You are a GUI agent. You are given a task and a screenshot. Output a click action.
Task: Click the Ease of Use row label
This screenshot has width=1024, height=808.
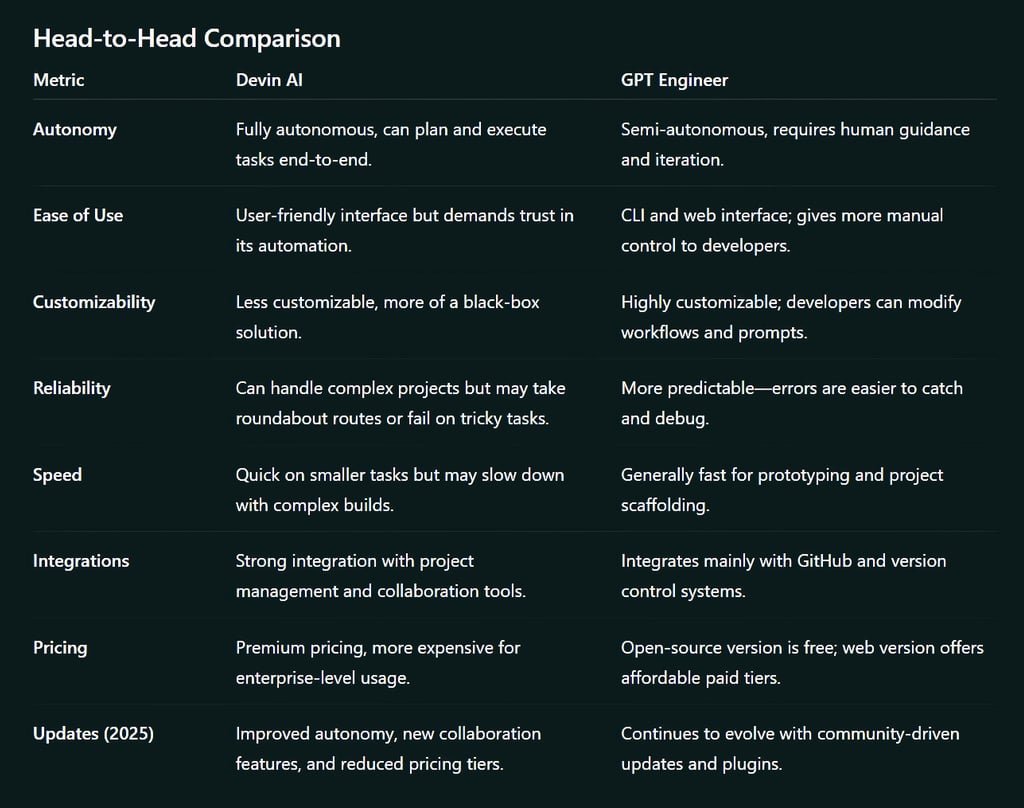[x=78, y=215]
